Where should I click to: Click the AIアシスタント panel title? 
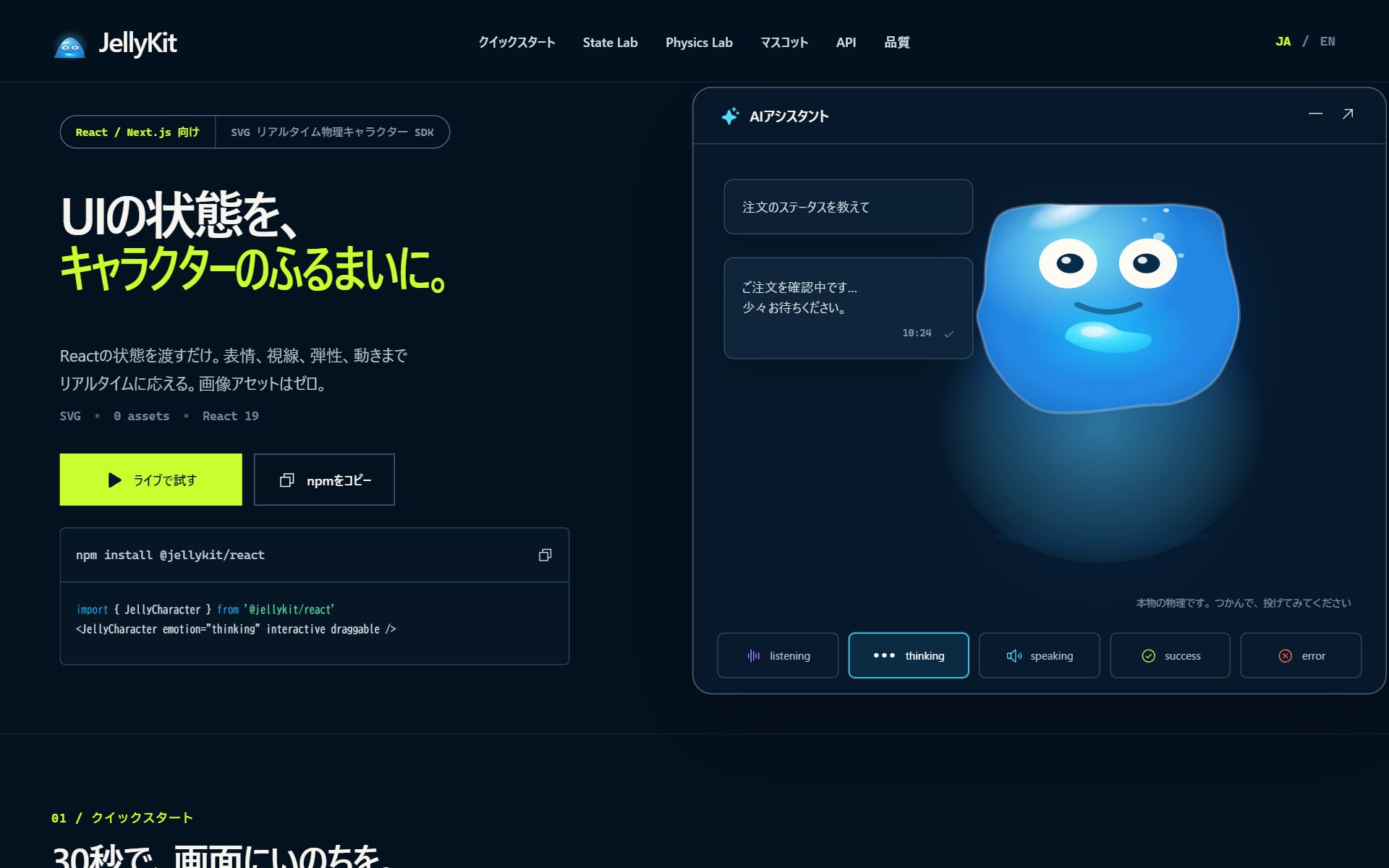point(789,116)
